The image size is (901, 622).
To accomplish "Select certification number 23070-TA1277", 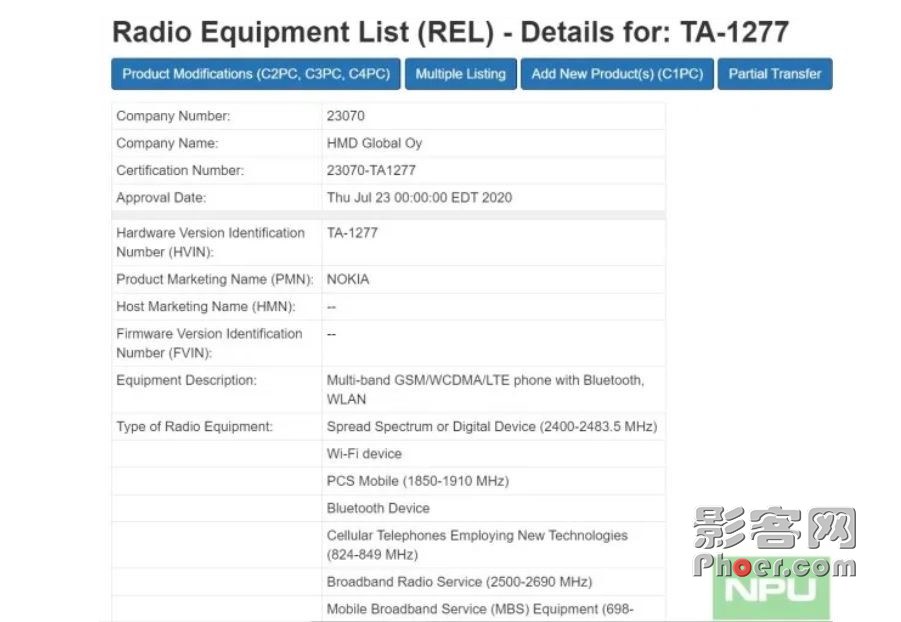I will (371, 170).
